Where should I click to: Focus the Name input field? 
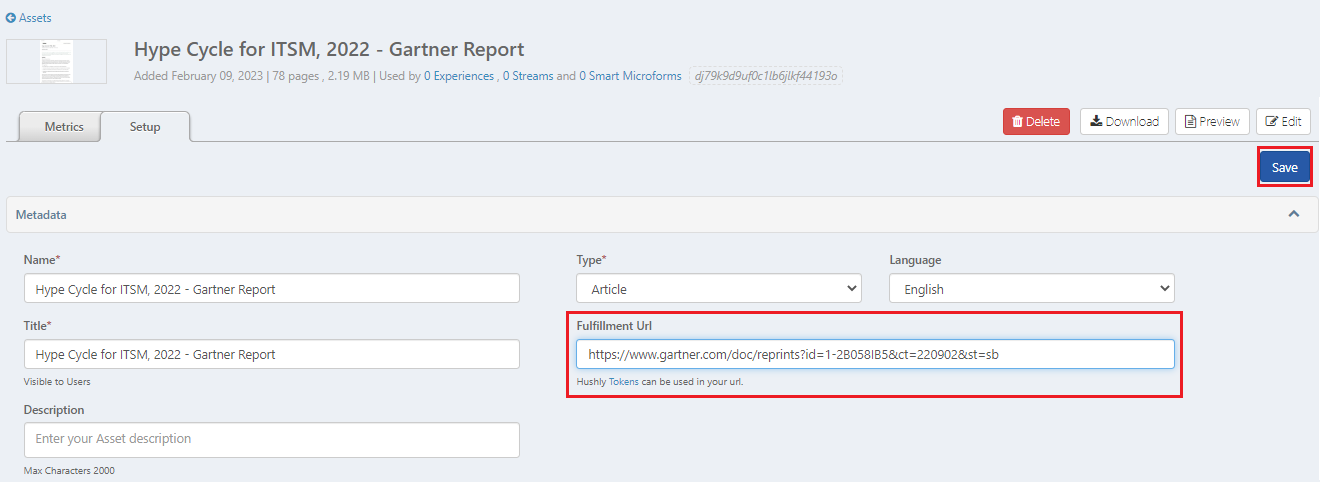point(272,289)
